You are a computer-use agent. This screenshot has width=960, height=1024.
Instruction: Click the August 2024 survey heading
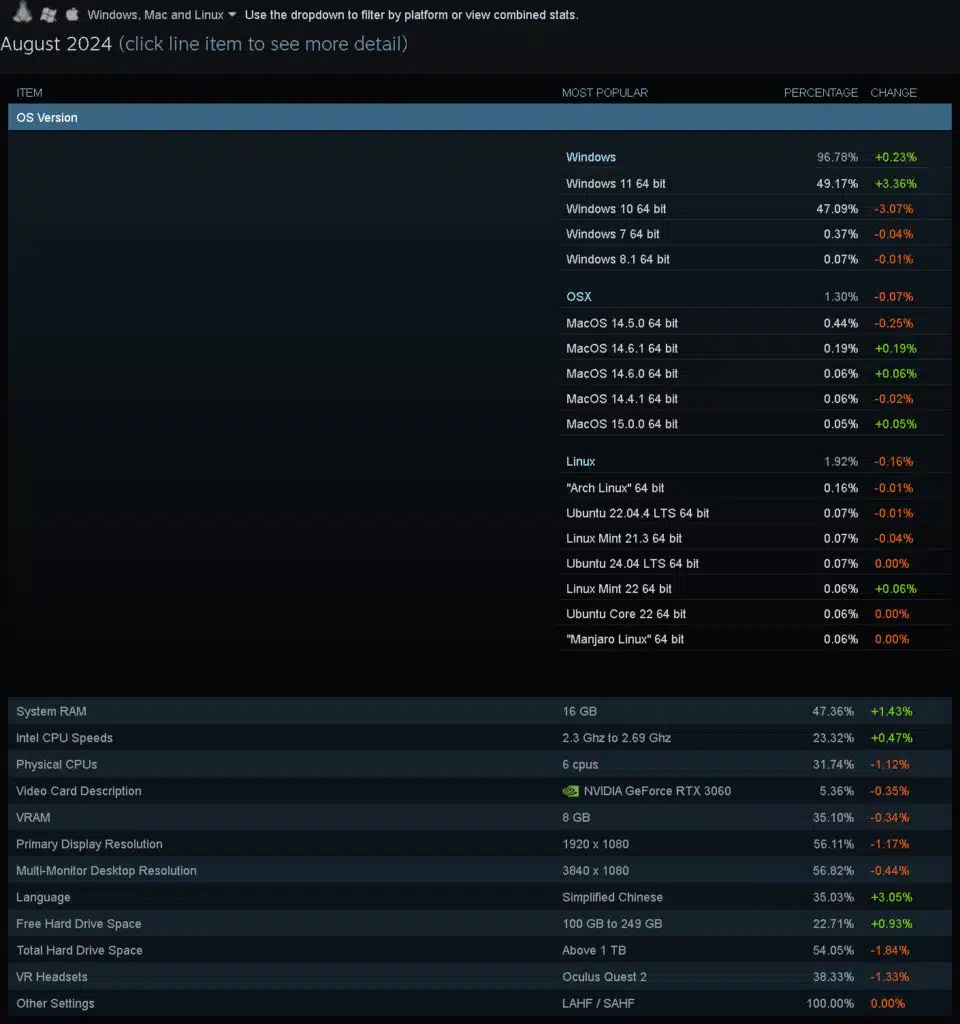click(56, 44)
